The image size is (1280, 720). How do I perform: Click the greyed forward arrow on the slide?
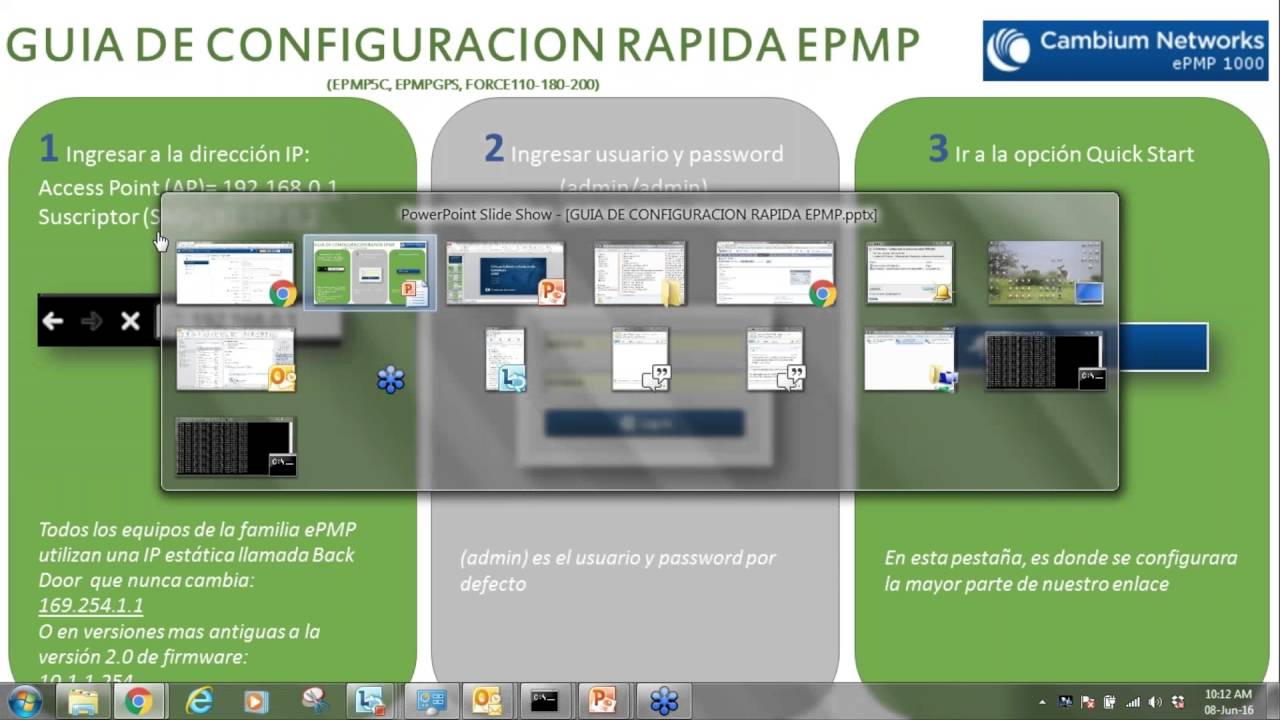[x=91, y=321]
